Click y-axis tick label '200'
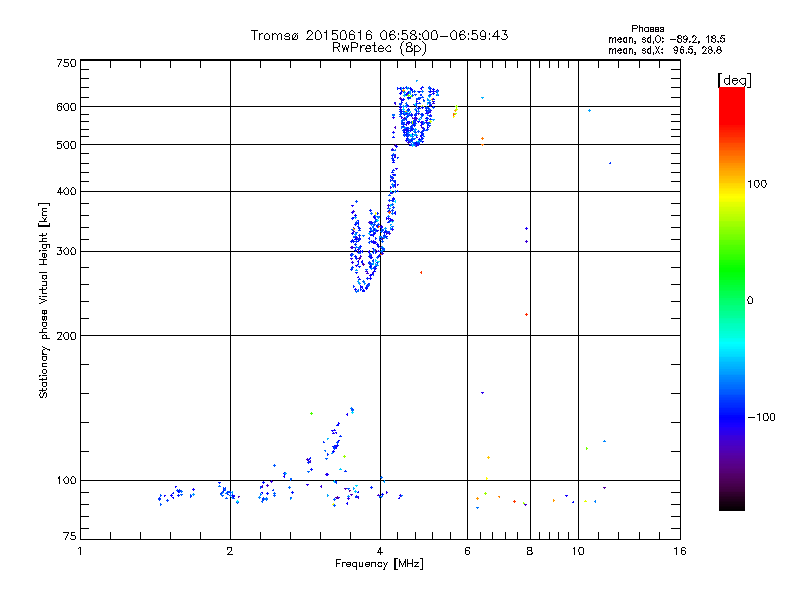 pyautogui.click(x=66, y=336)
